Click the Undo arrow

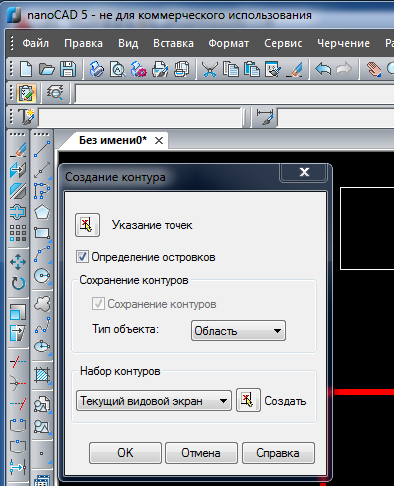pos(323,69)
